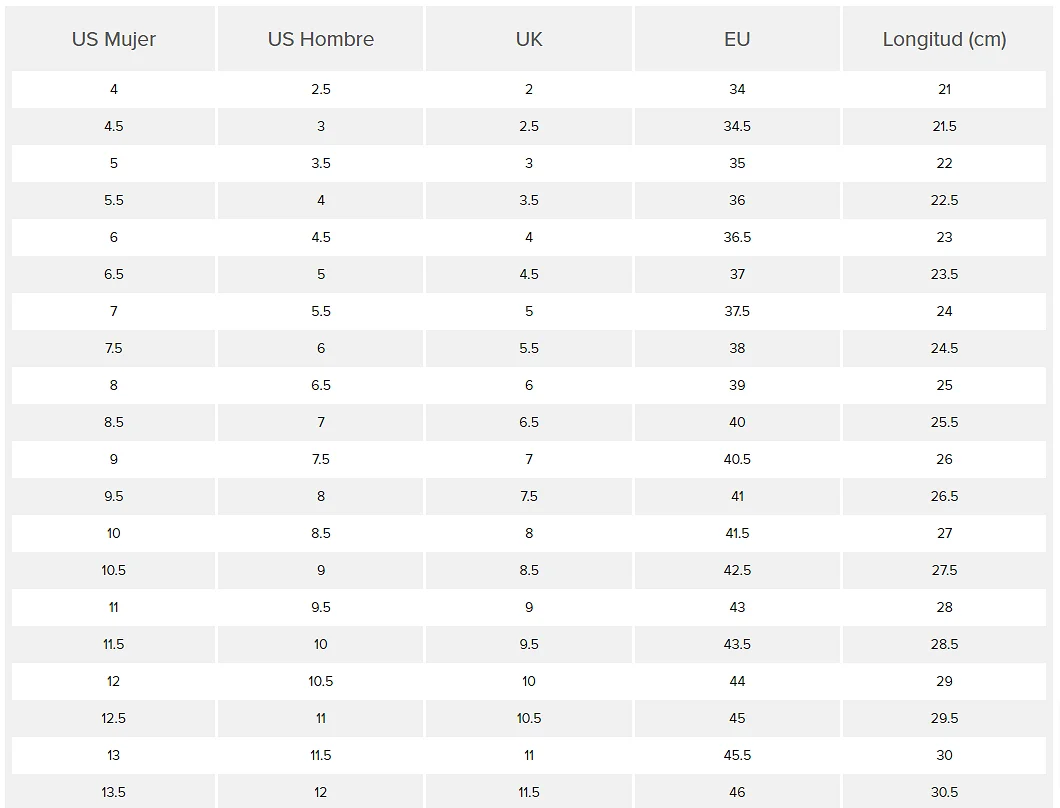Click the EU 37.5 size cell

[x=737, y=311]
